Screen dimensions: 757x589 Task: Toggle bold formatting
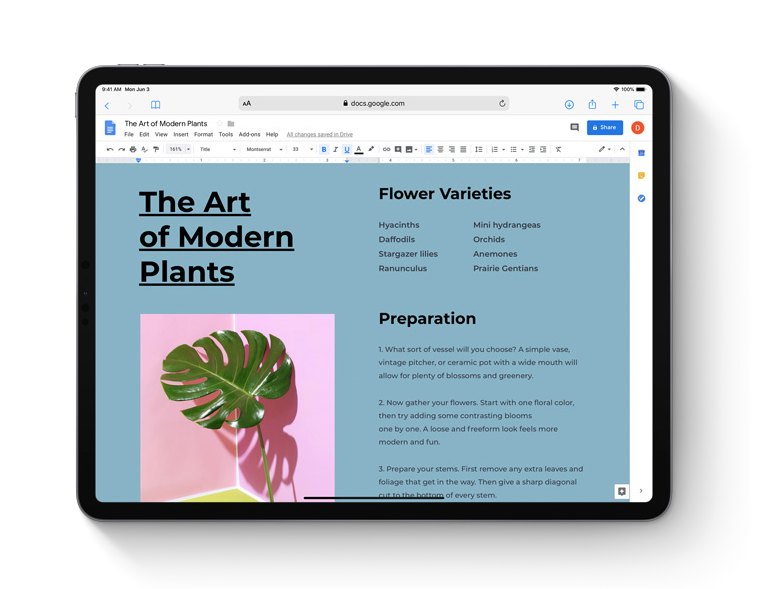324,150
